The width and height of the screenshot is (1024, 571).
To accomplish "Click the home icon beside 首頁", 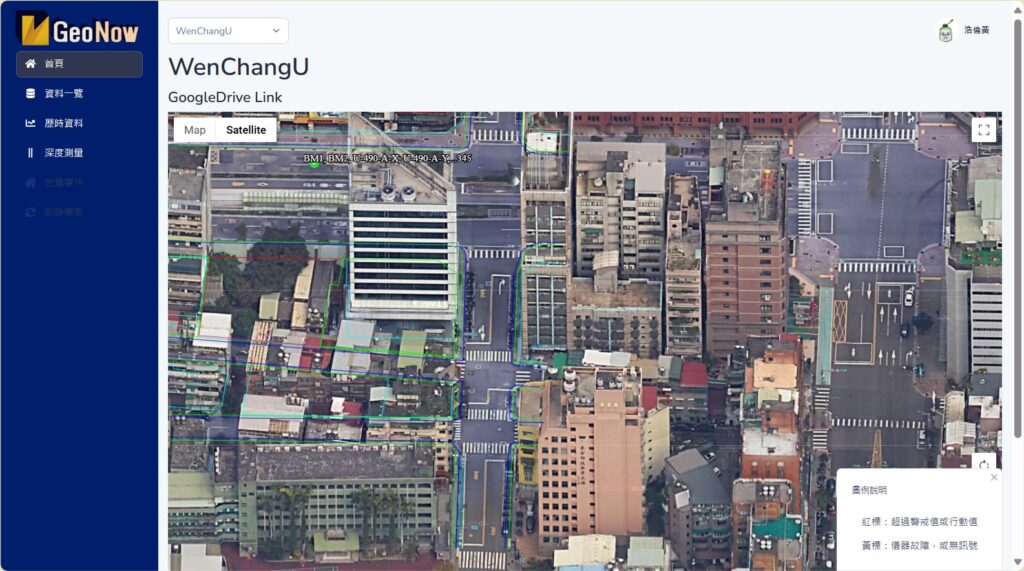I will 30,63.
